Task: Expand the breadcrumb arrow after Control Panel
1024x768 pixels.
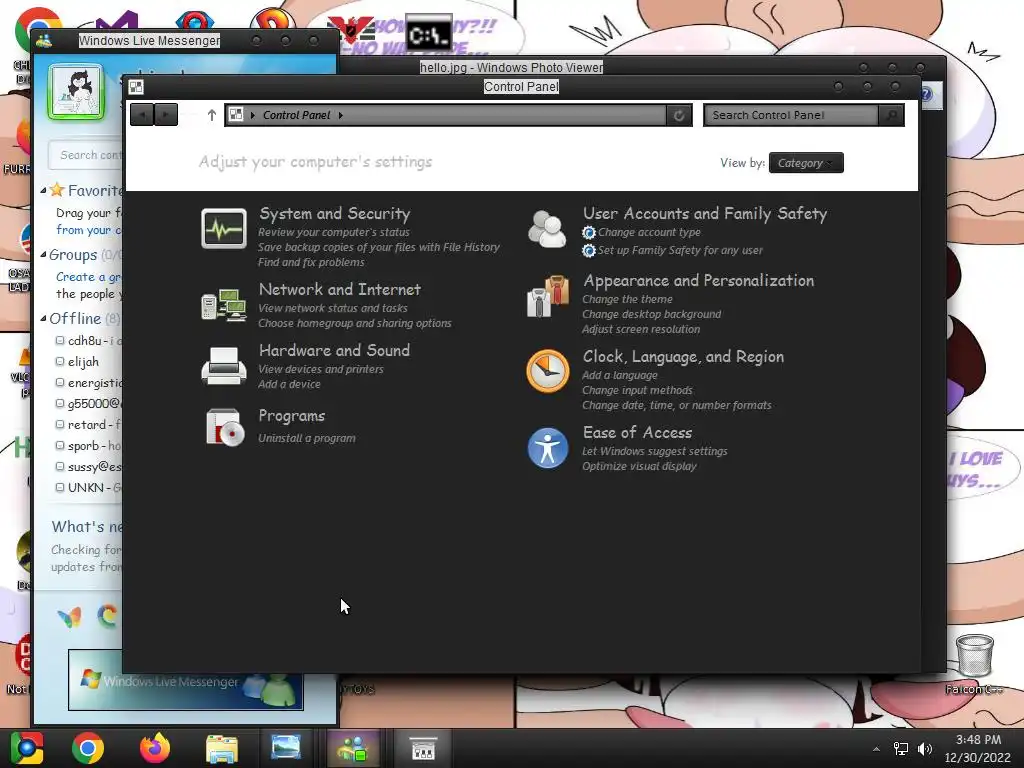Action: (x=340, y=116)
